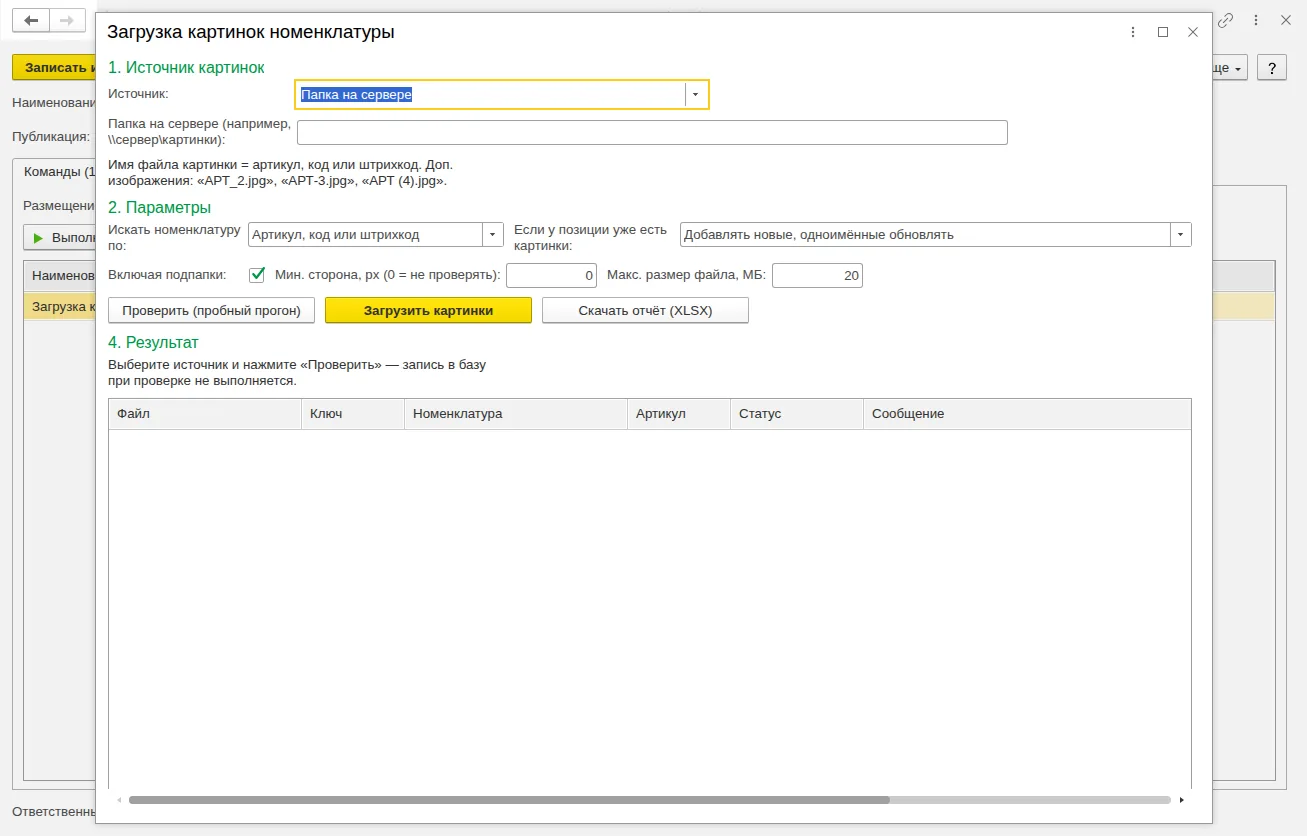Click the heading 1. Источник картинок
Image resolution: width=1307 pixels, height=836 pixels.
[186, 67]
